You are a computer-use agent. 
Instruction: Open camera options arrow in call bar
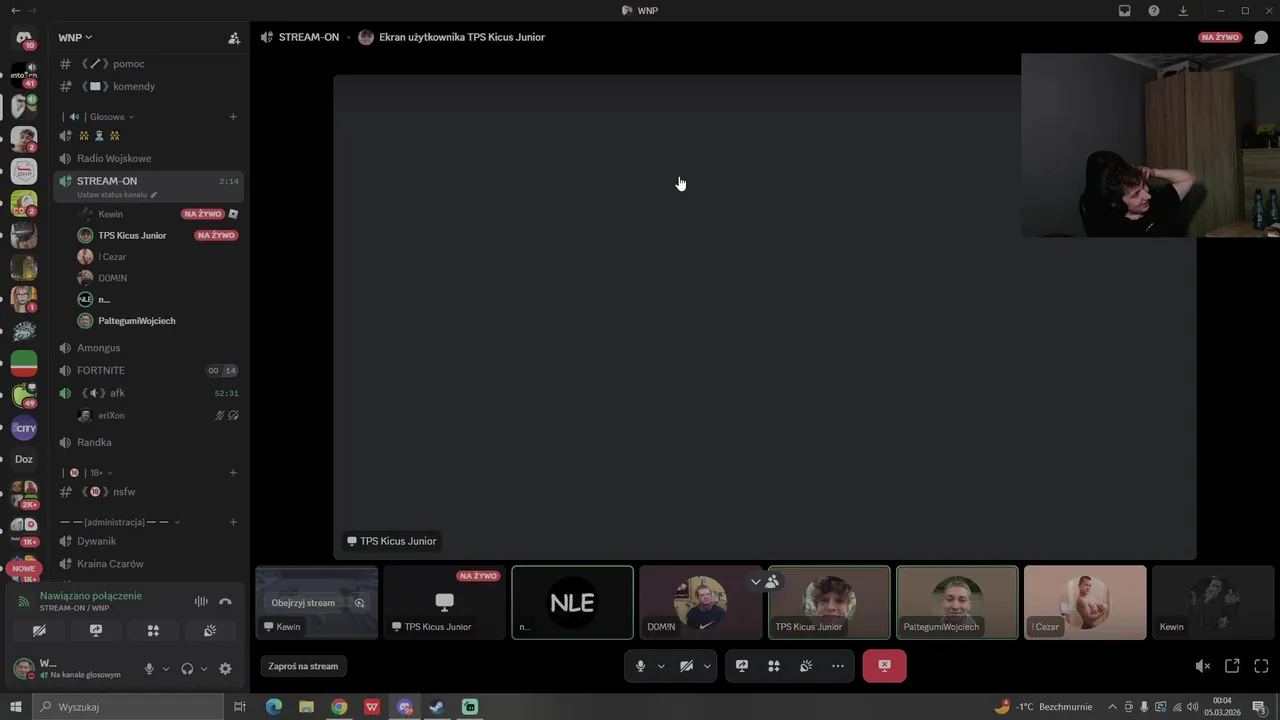point(707,666)
